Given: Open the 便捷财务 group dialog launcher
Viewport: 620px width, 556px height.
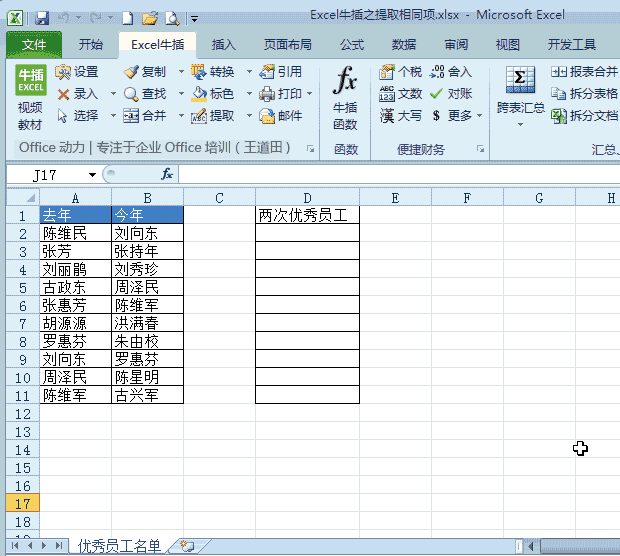Looking at the screenshot, I should [x=480, y=149].
